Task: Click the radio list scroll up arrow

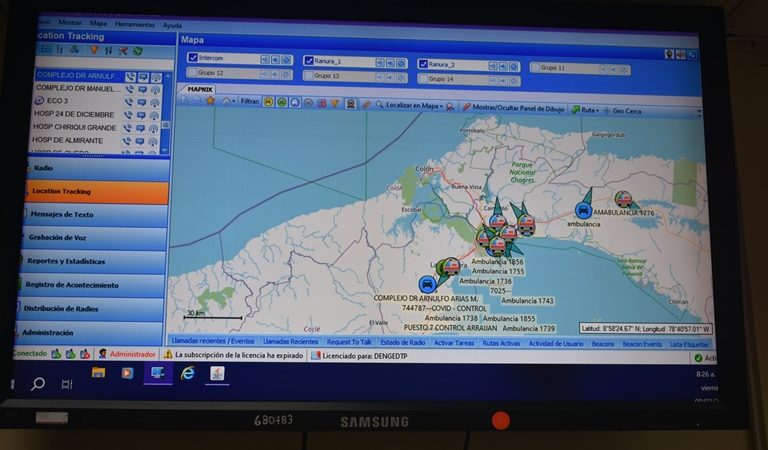Action: pyautogui.click(x=168, y=76)
